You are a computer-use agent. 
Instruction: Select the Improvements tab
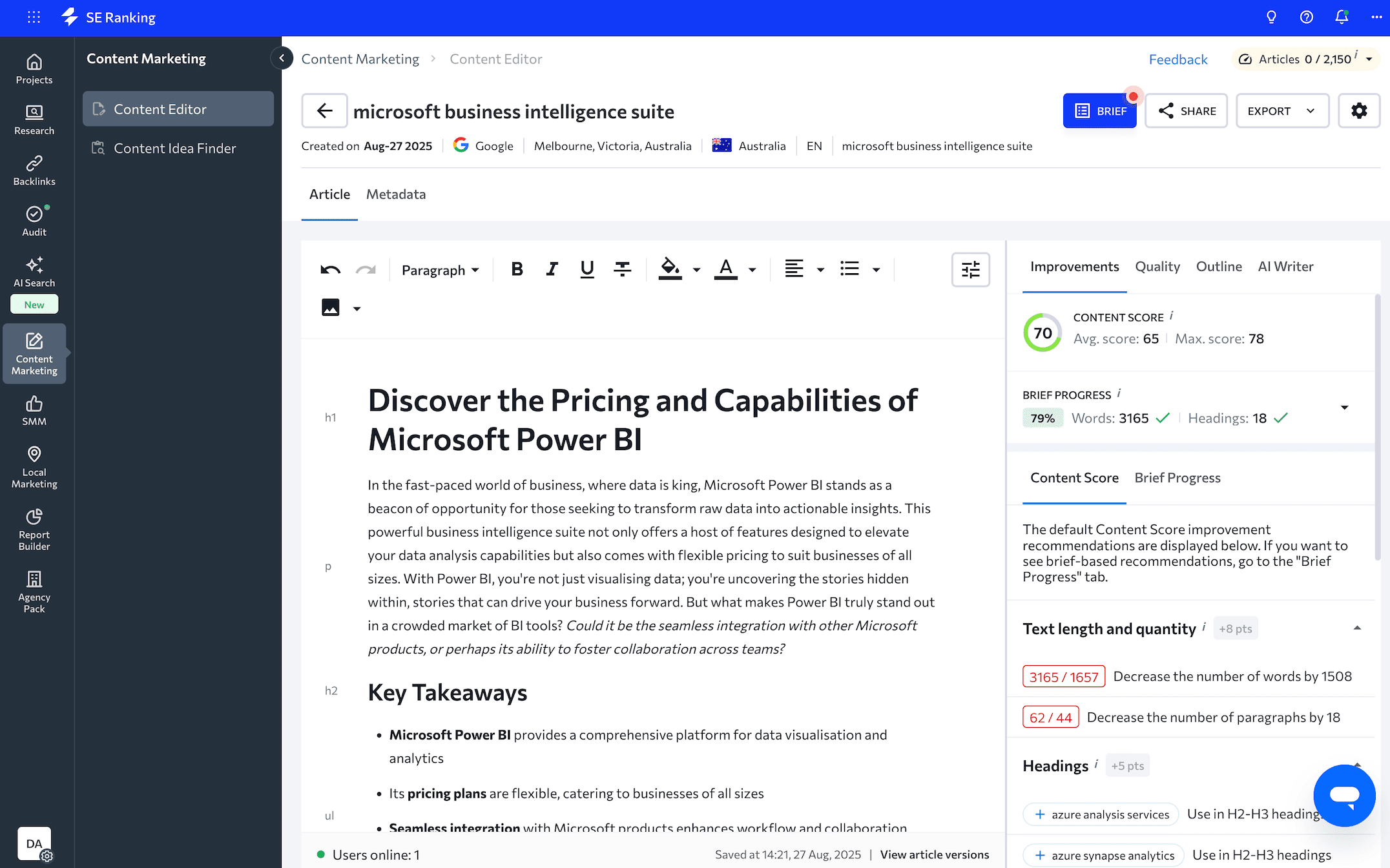point(1074,266)
